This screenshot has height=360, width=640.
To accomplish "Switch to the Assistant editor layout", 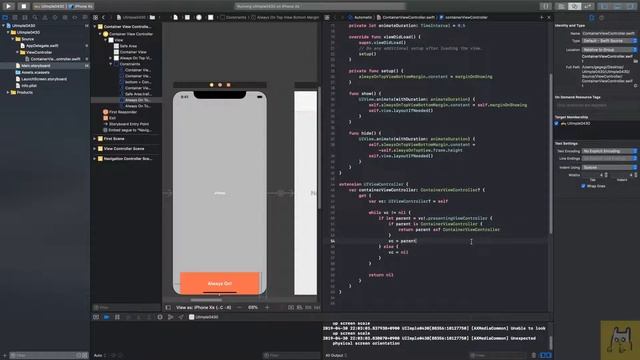I will (x=574, y=6).
